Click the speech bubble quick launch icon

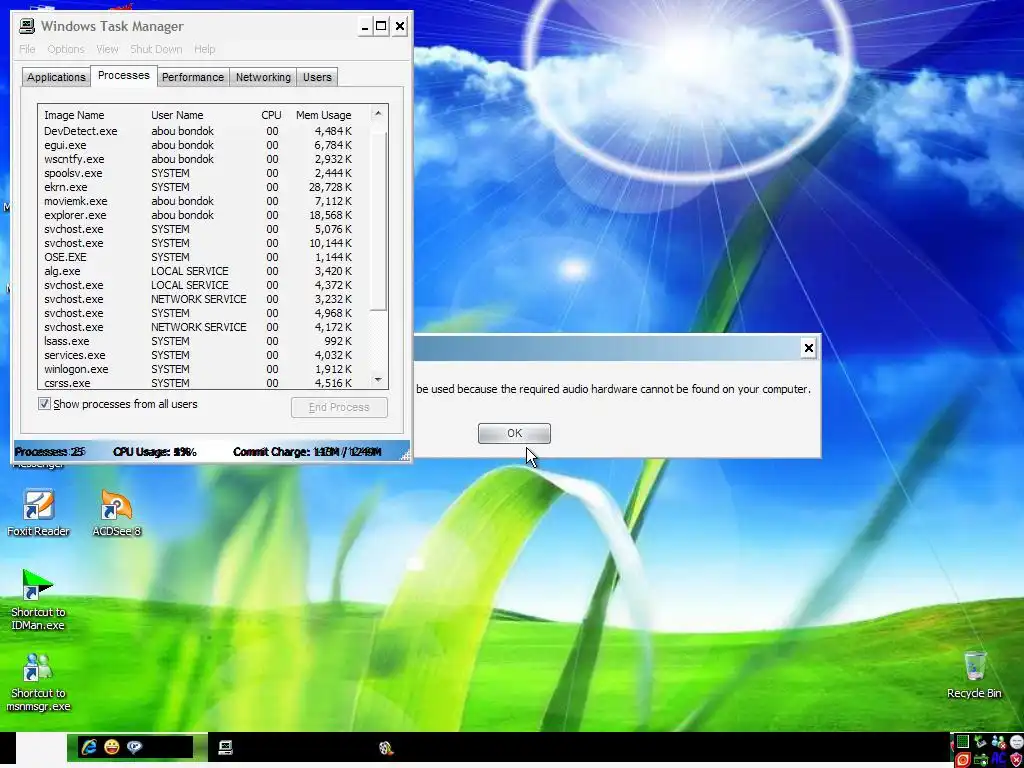135,746
